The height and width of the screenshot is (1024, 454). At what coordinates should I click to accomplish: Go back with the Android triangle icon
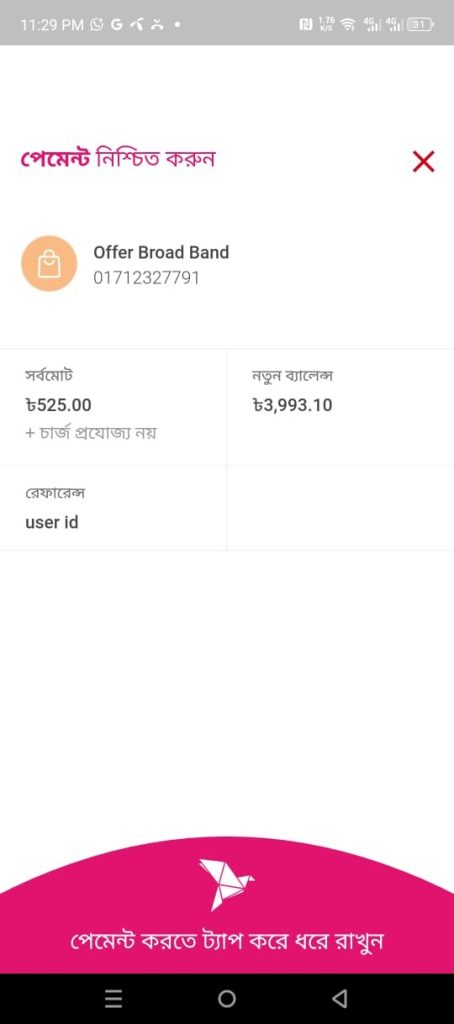(x=339, y=999)
